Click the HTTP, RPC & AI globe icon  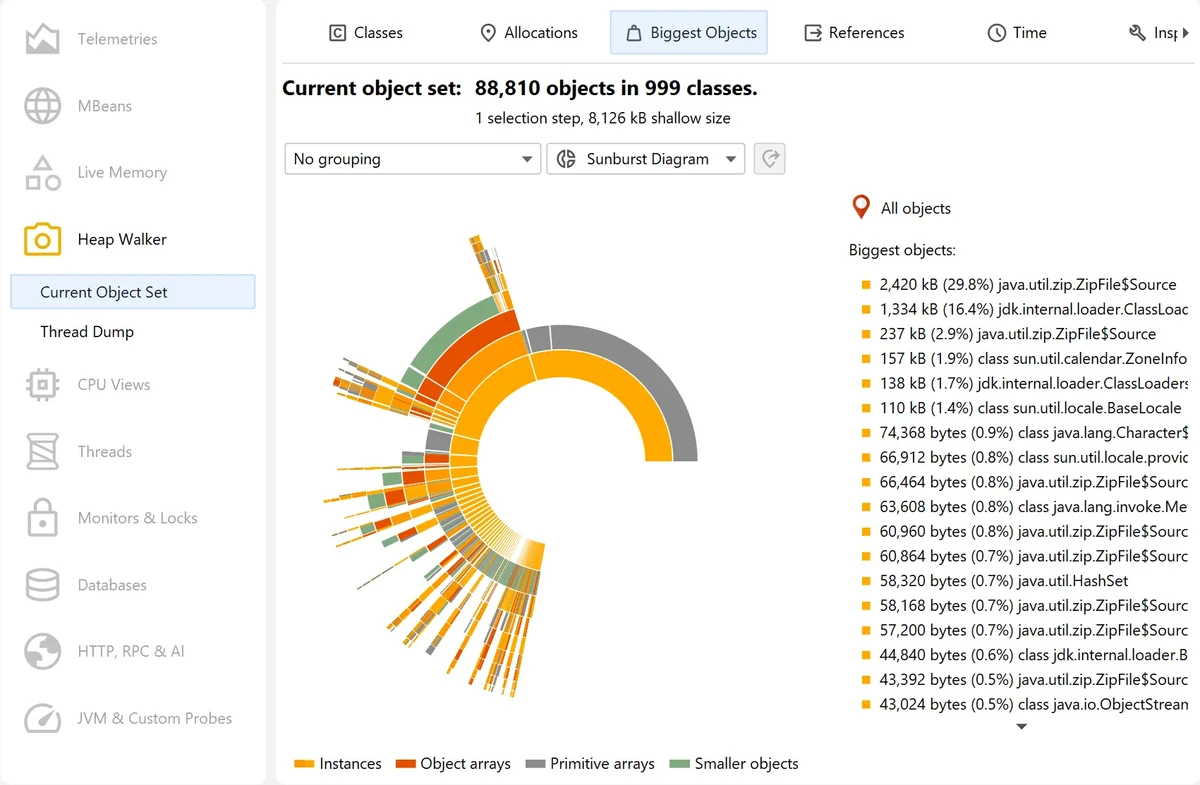43,651
